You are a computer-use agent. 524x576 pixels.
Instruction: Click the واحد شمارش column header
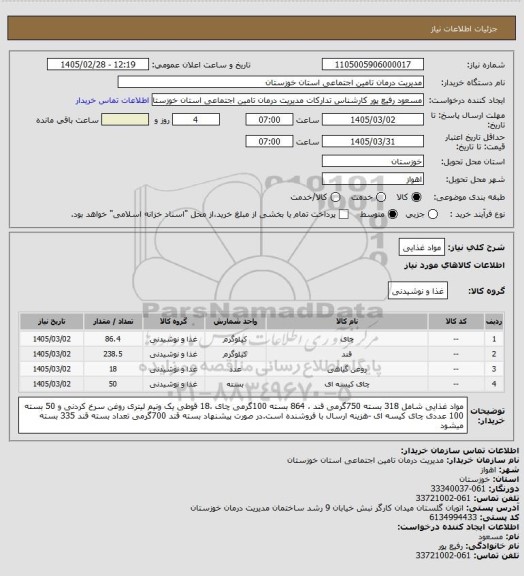pyautogui.click(x=235, y=321)
